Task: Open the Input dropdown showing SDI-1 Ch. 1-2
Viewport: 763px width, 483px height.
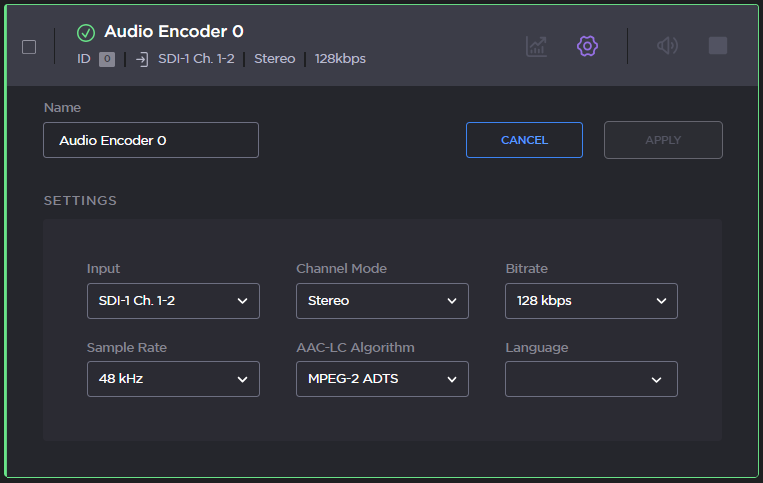Action: tap(173, 300)
